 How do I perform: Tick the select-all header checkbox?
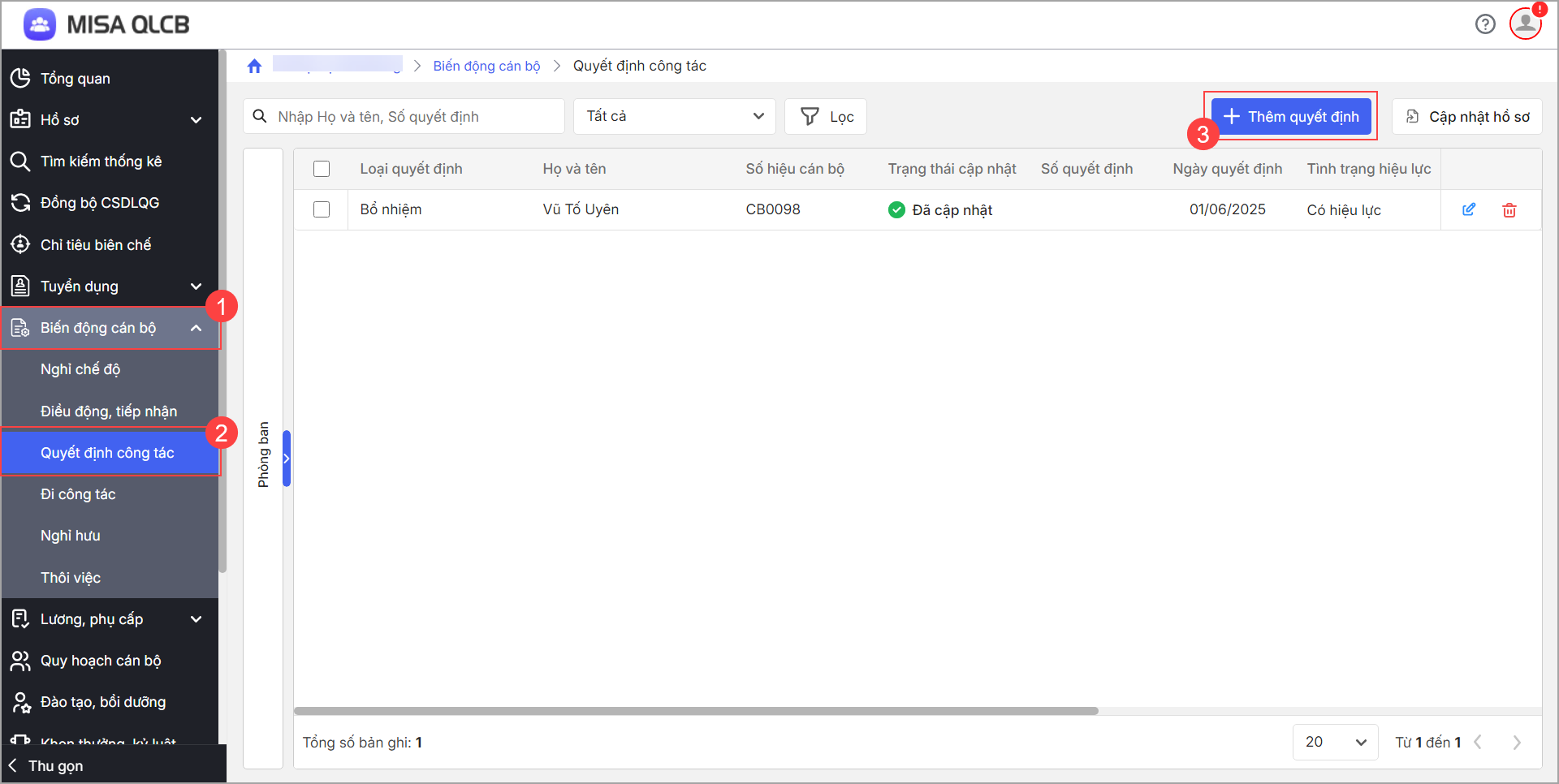(322, 169)
